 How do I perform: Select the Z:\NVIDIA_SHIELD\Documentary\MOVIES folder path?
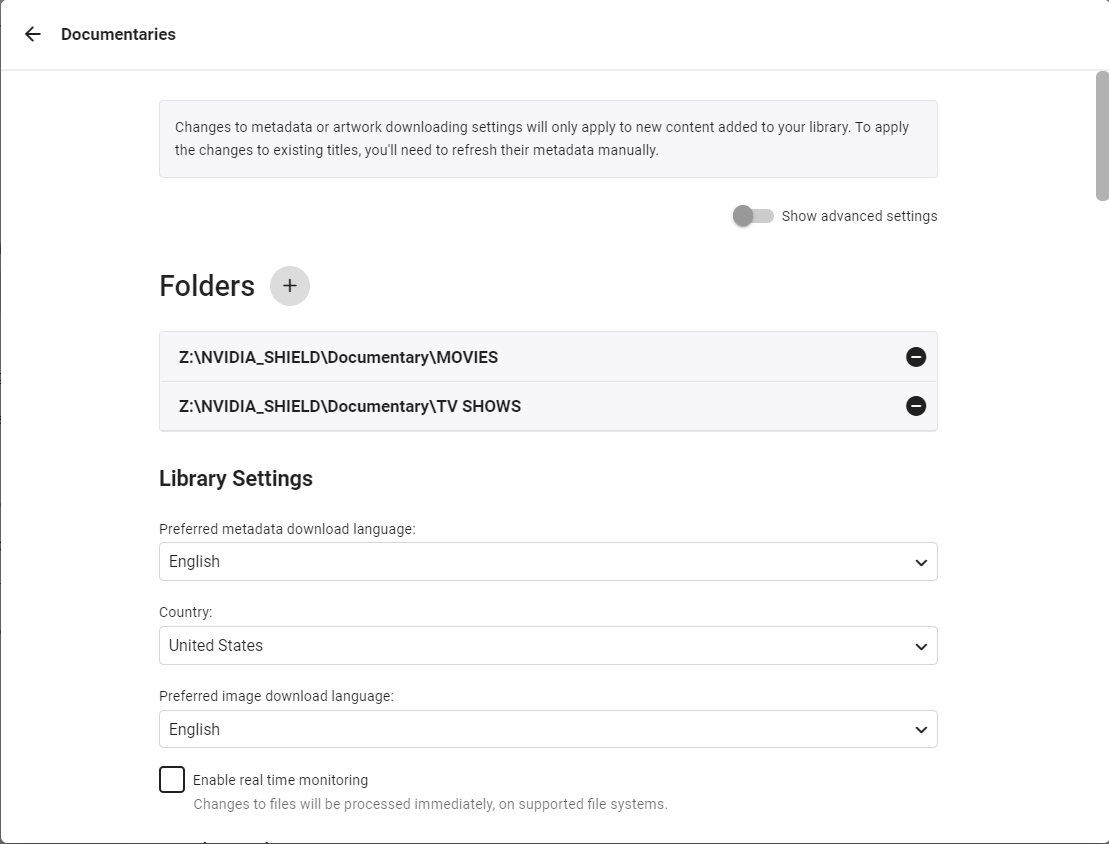pos(338,357)
